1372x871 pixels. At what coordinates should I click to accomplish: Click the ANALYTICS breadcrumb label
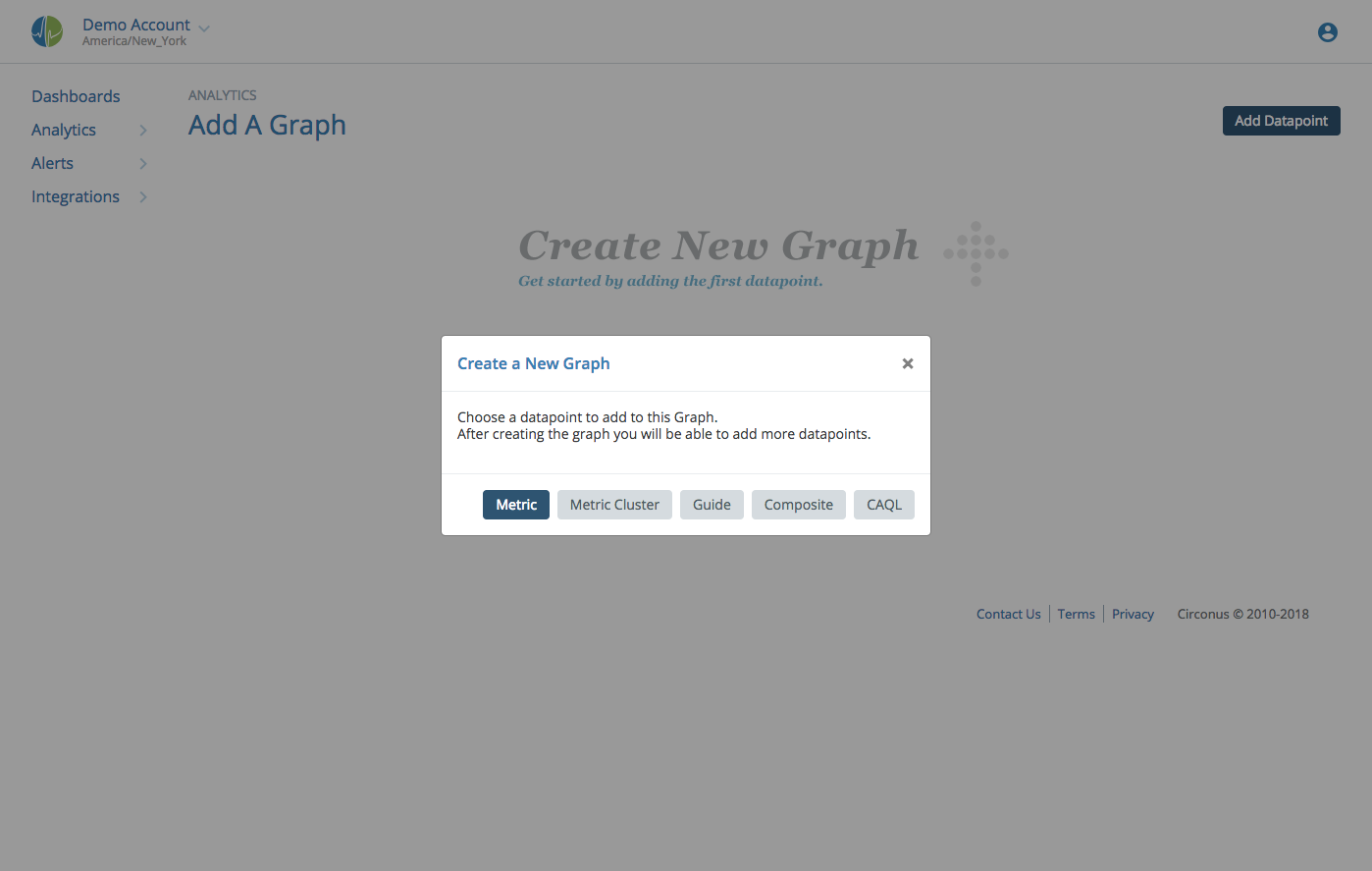coord(222,94)
